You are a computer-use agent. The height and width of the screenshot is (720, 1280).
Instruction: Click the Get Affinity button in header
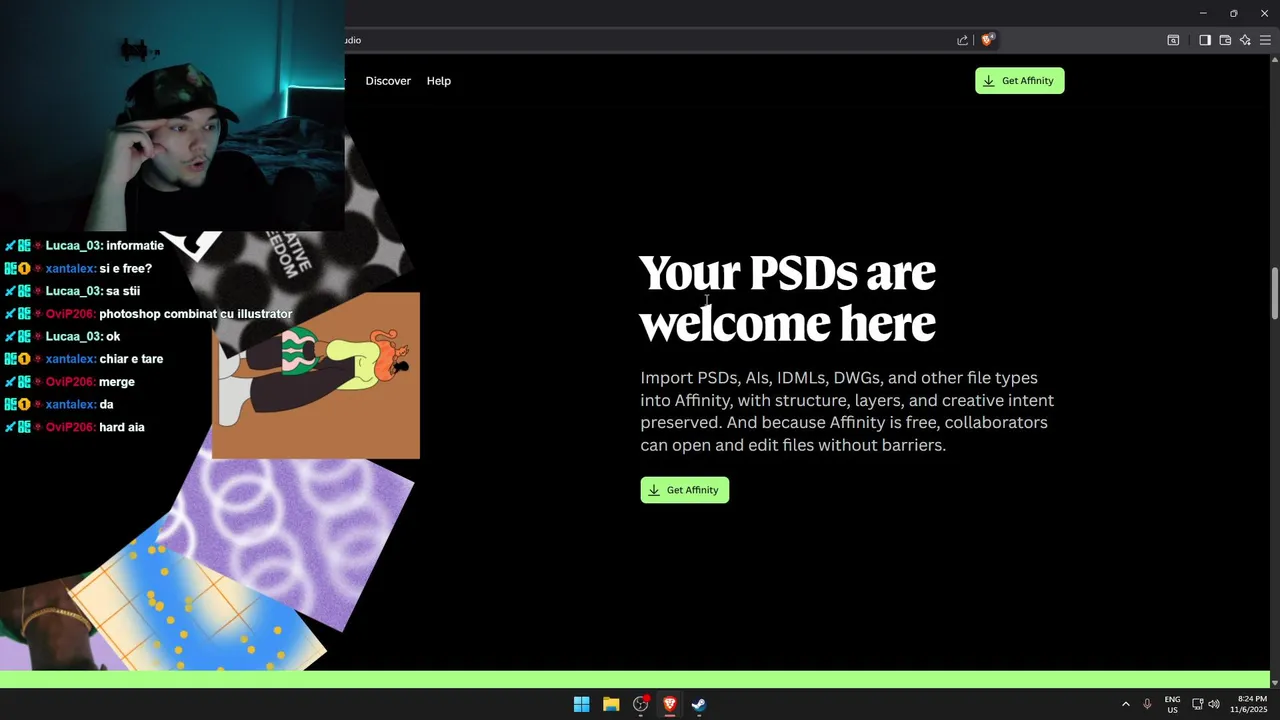(x=1019, y=81)
